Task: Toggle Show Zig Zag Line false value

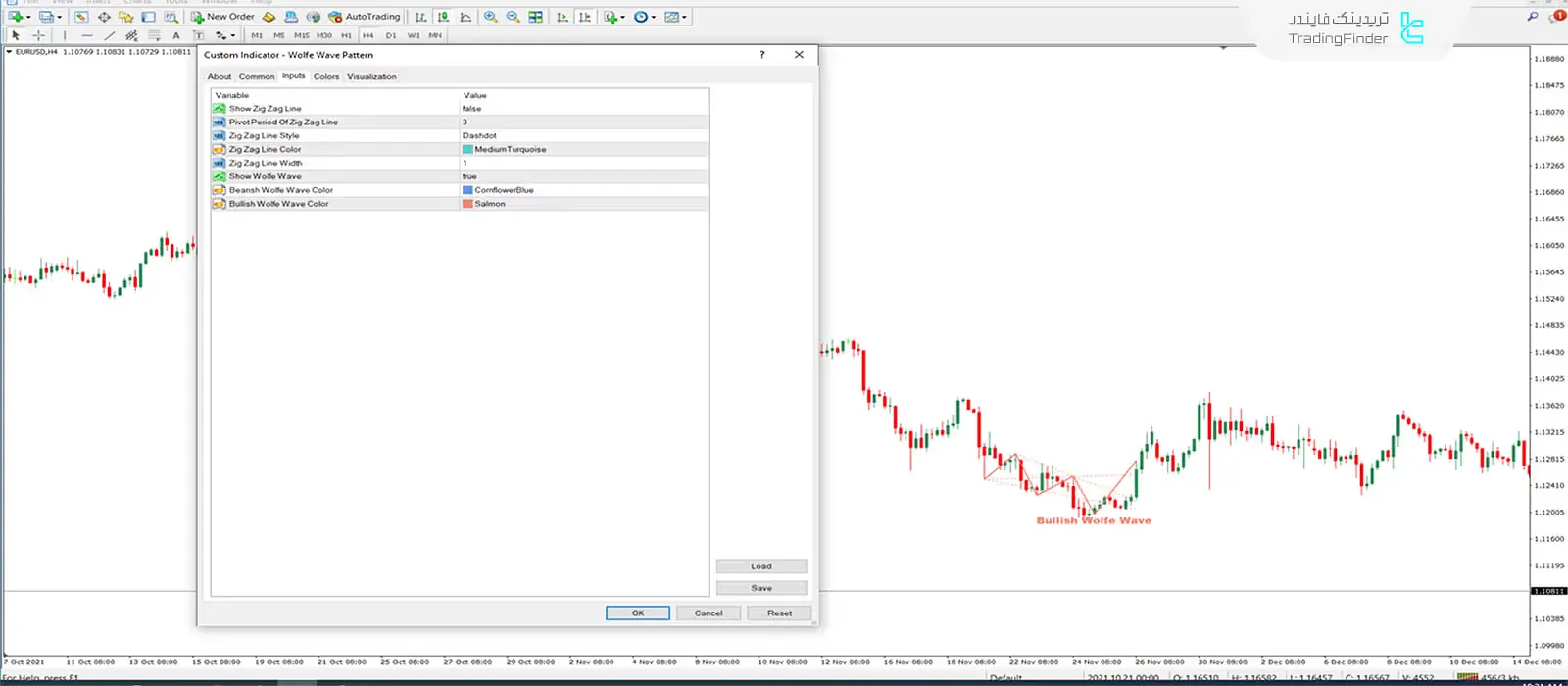Action: pos(472,109)
